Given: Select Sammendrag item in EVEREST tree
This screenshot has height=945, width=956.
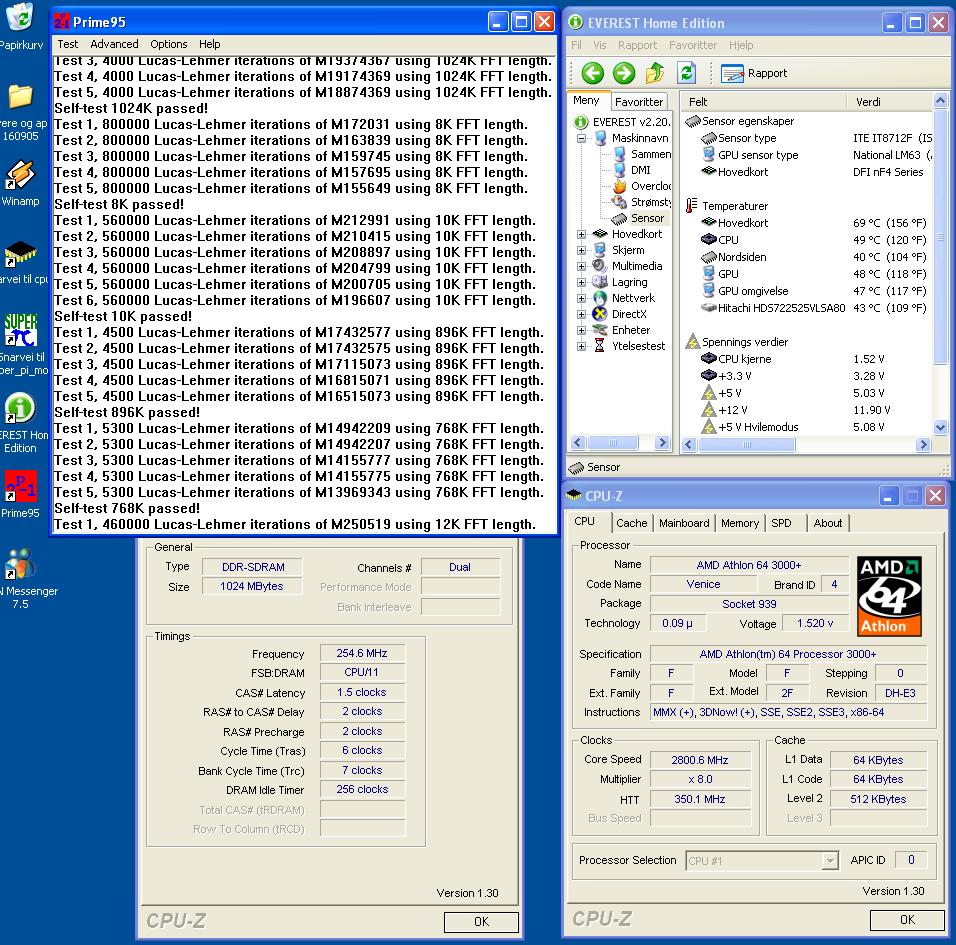Looking at the screenshot, I should 643,154.
